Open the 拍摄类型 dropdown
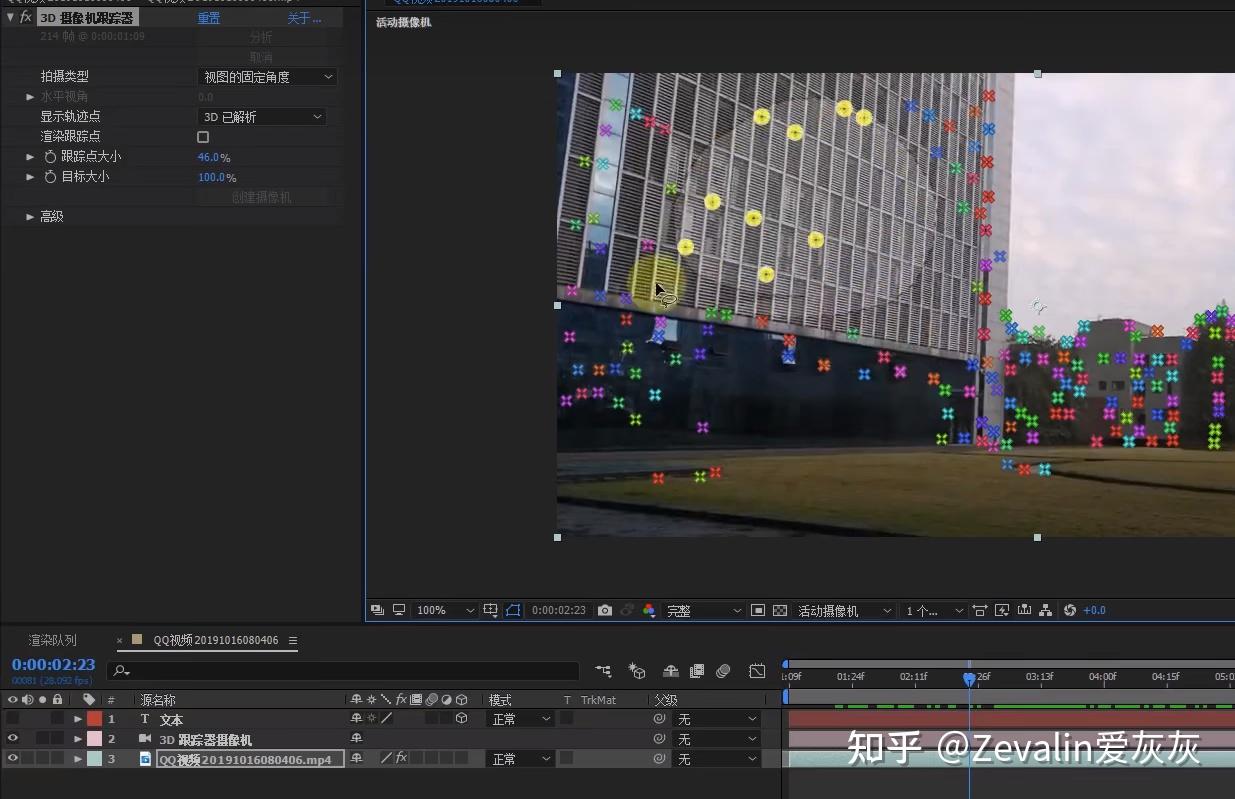The height and width of the screenshot is (799, 1235). click(267, 77)
